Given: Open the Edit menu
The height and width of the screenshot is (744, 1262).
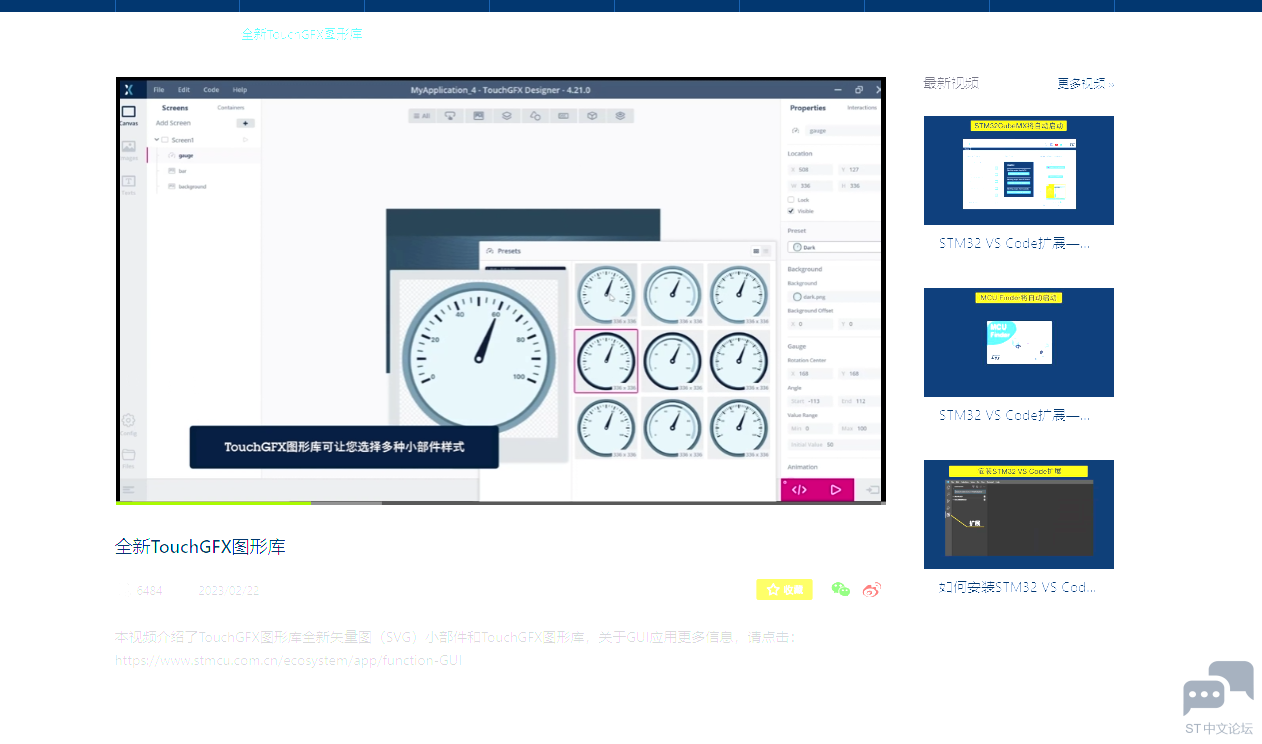Looking at the screenshot, I should (184, 90).
